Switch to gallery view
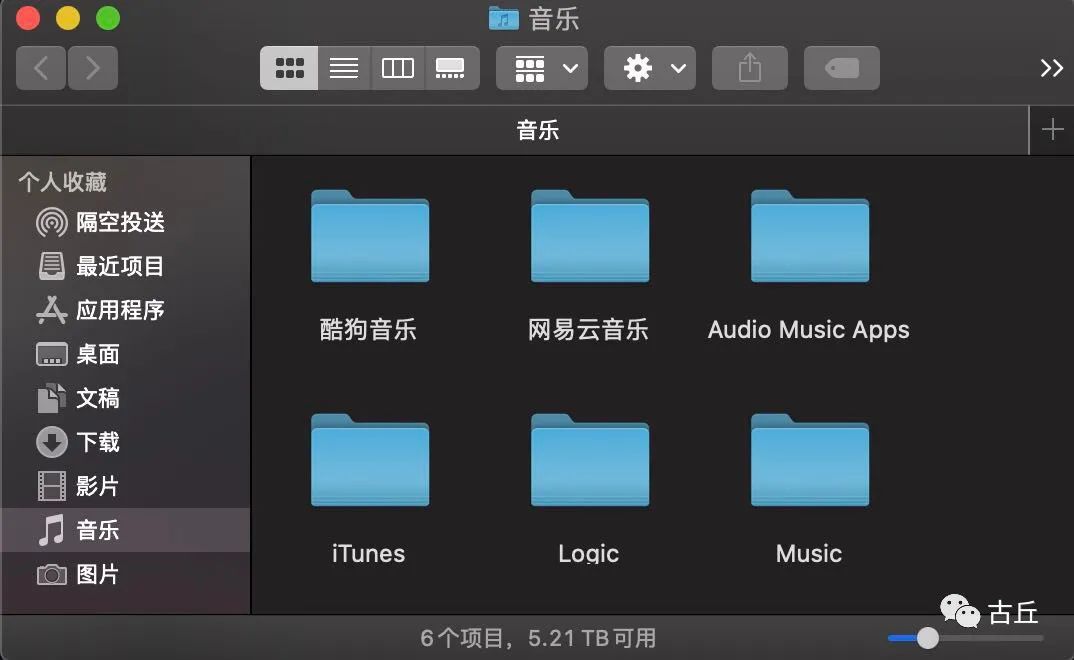Screen dimensions: 1074x660 click(451, 68)
